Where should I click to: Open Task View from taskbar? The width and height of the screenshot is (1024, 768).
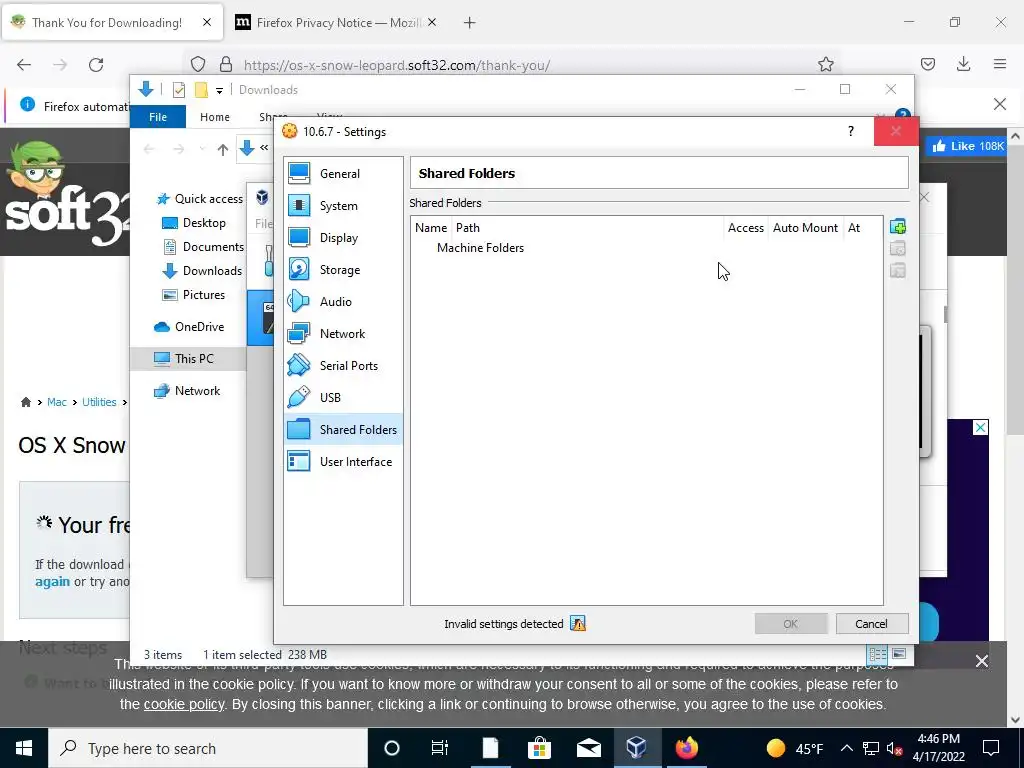(440, 748)
